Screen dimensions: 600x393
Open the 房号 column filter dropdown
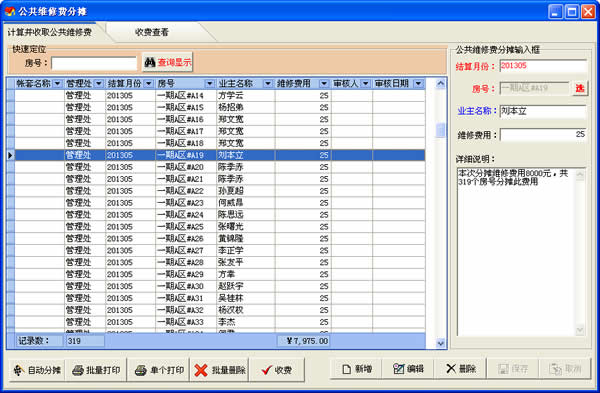[209, 83]
